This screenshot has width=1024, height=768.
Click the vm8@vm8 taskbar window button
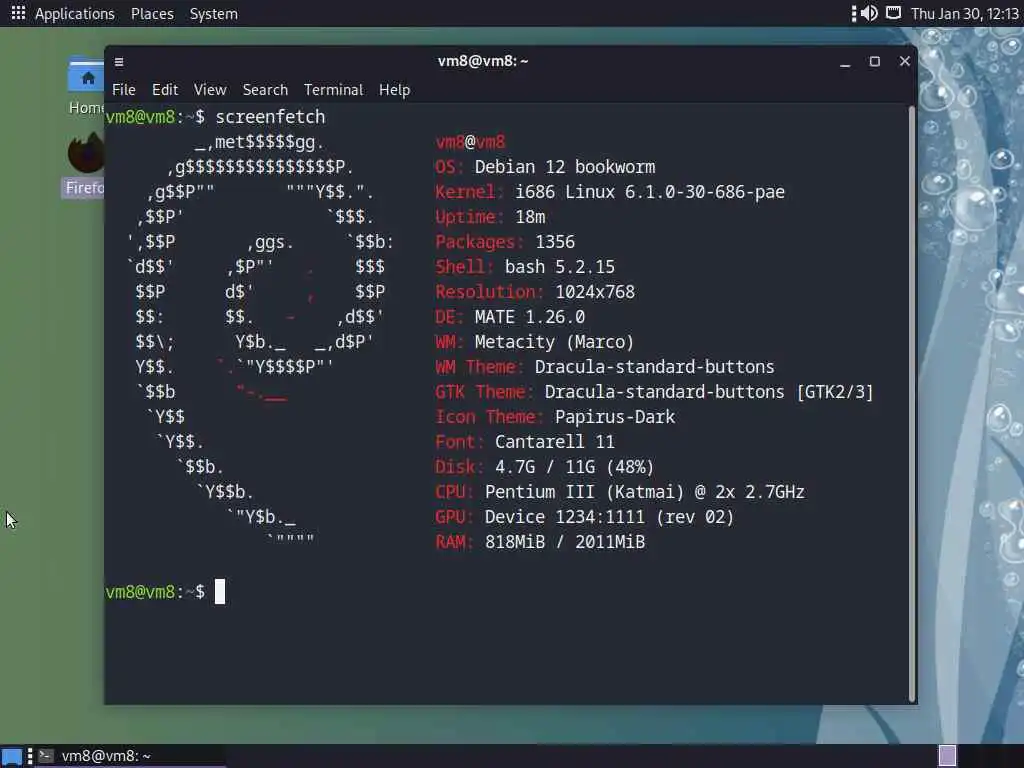(129, 756)
